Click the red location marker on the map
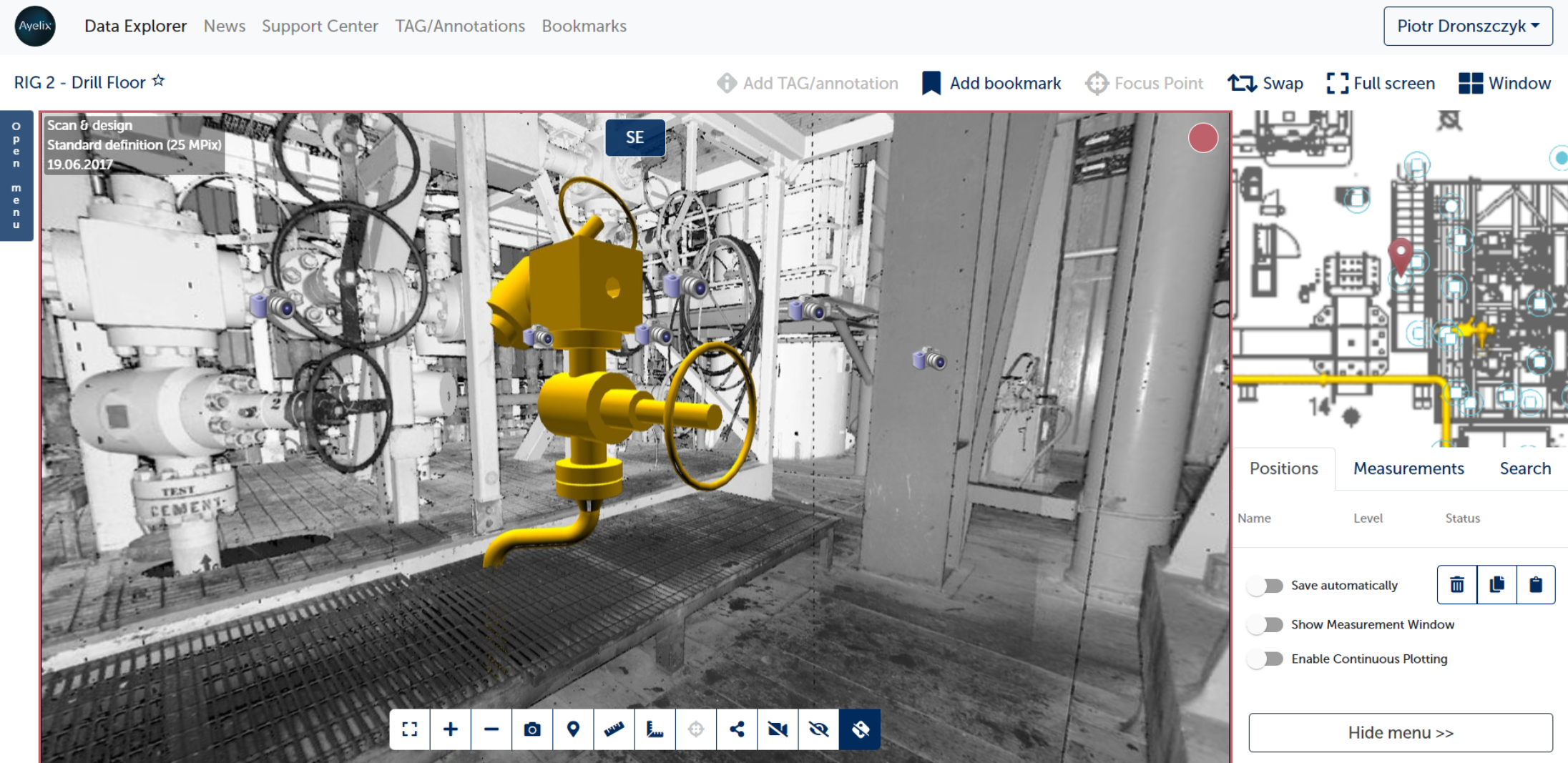 tap(1400, 253)
